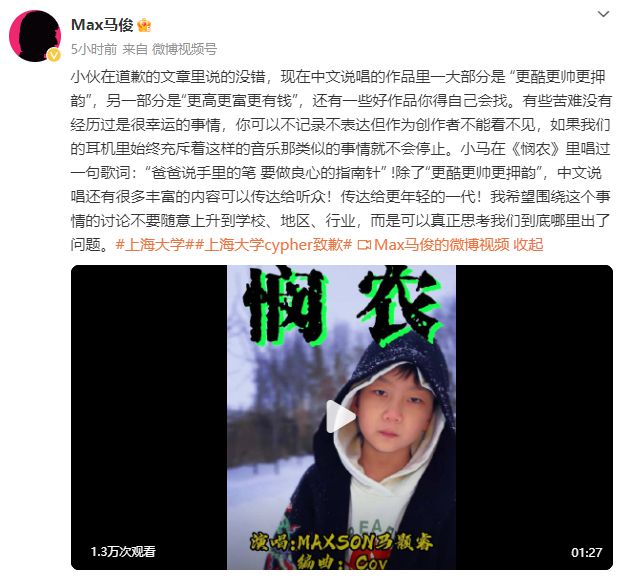The height and width of the screenshot is (583, 631).
Task: Click the Max马俊 profile avatar
Action: pos(35,36)
